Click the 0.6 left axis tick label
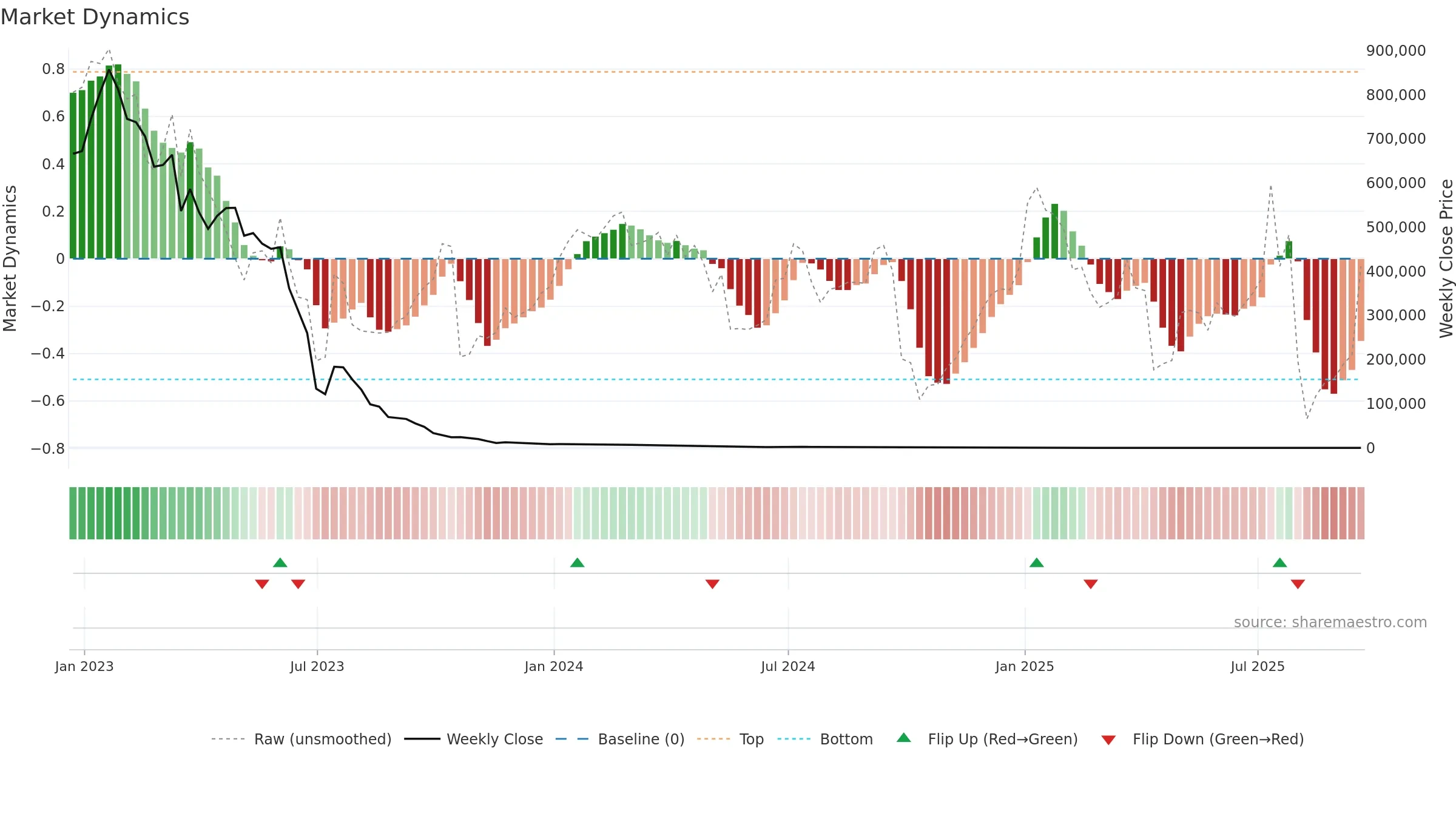 53,116
